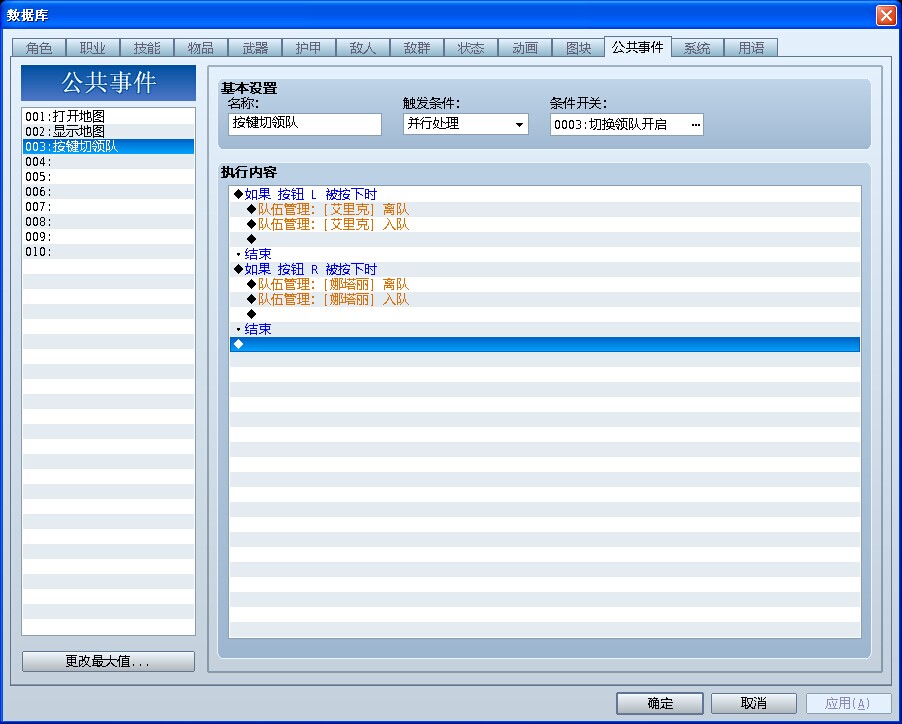This screenshot has width=902, height=724.
Task: Select the [娜塔丽] 离队 command line
Action: click(x=545, y=284)
